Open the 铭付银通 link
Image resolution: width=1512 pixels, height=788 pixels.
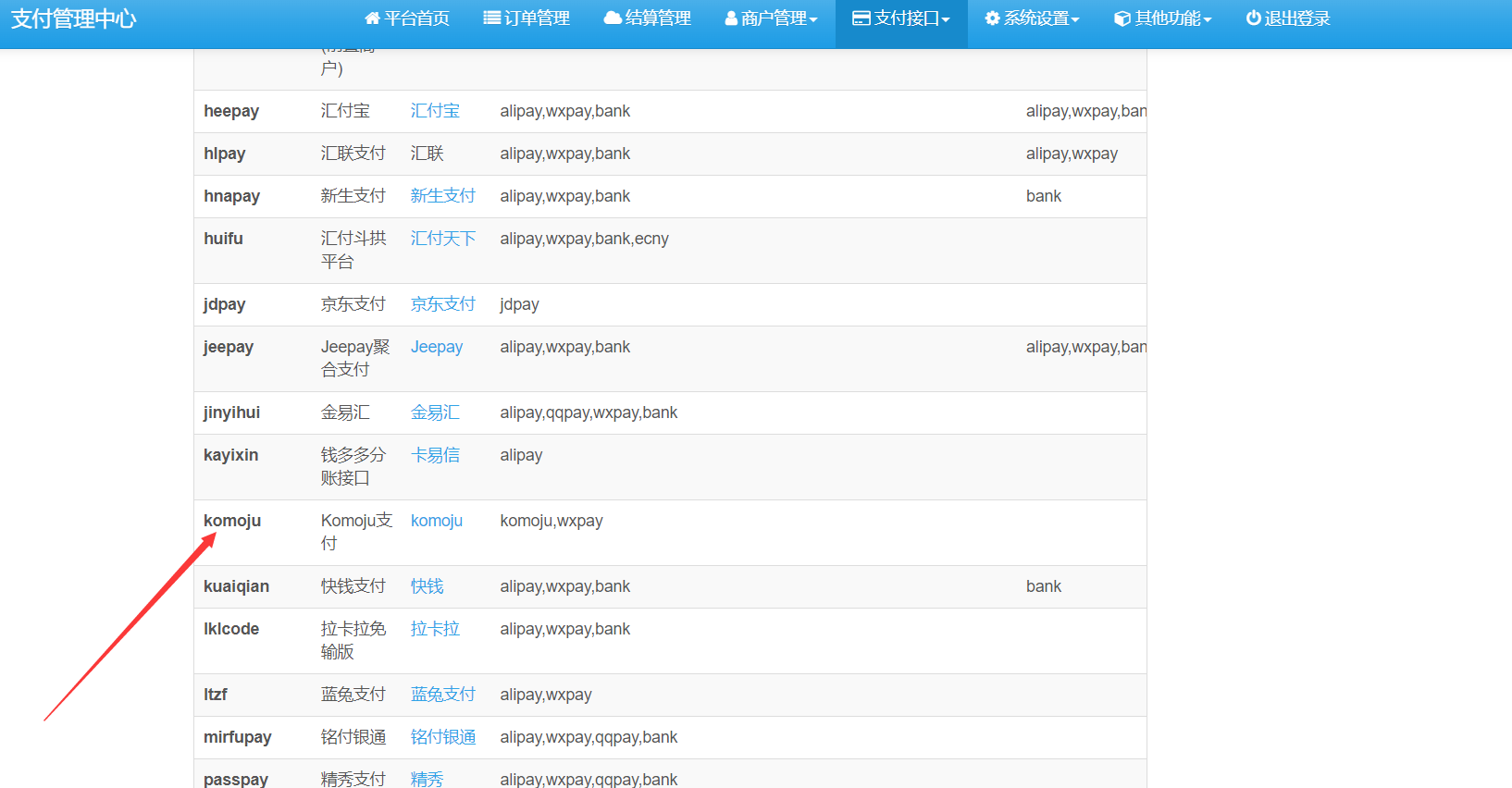pos(443,737)
